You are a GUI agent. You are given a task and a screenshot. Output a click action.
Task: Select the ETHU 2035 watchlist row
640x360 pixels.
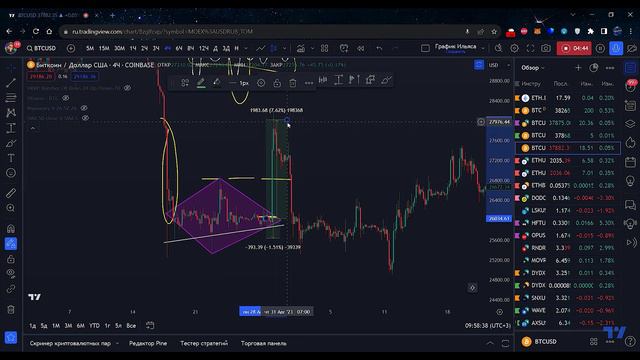(567, 160)
